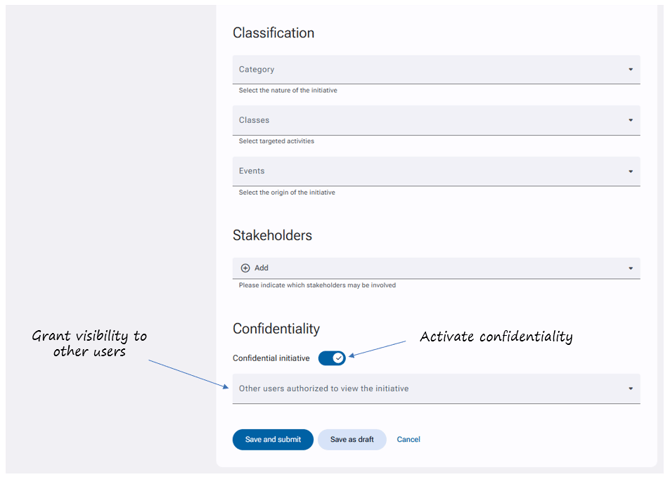670x477 pixels.
Task: Click the Confidential initiative label
Action: coord(271,358)
